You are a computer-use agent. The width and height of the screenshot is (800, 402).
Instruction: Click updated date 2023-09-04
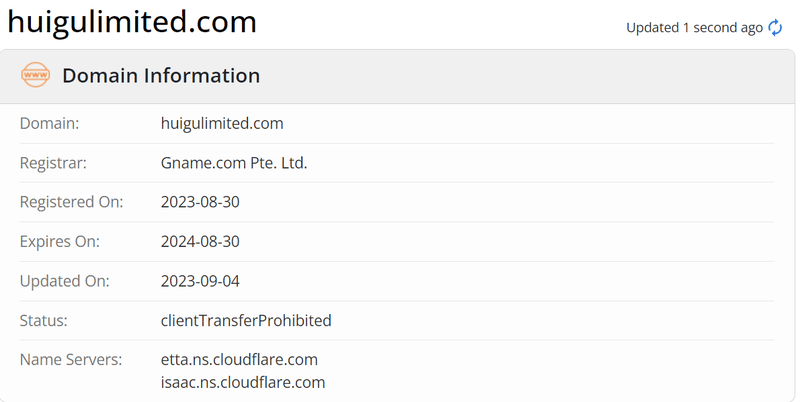pyautogui.click(x=200, y=281)
